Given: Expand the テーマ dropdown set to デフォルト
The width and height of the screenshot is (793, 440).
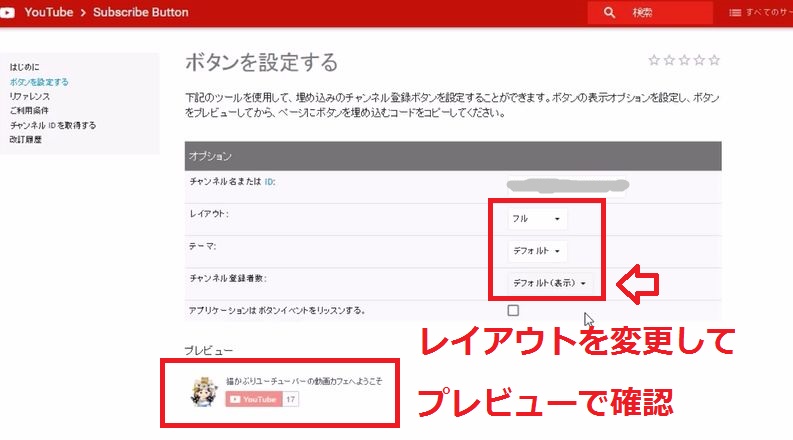Looking at the screenshot, I should click(x=539, y=251).
